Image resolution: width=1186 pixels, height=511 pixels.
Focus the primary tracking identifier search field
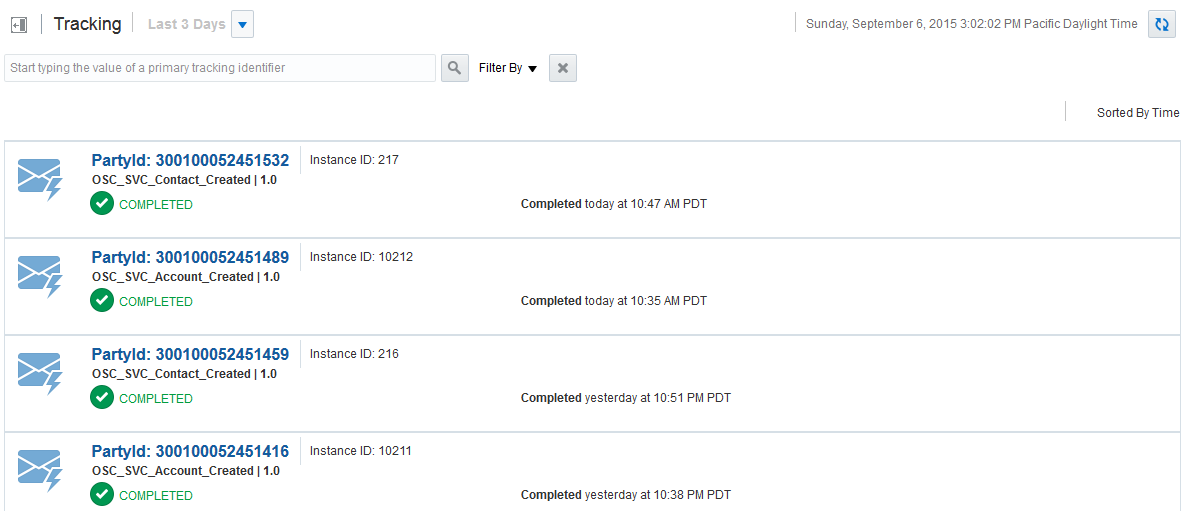pyautogui.click(x=220, y=68)
